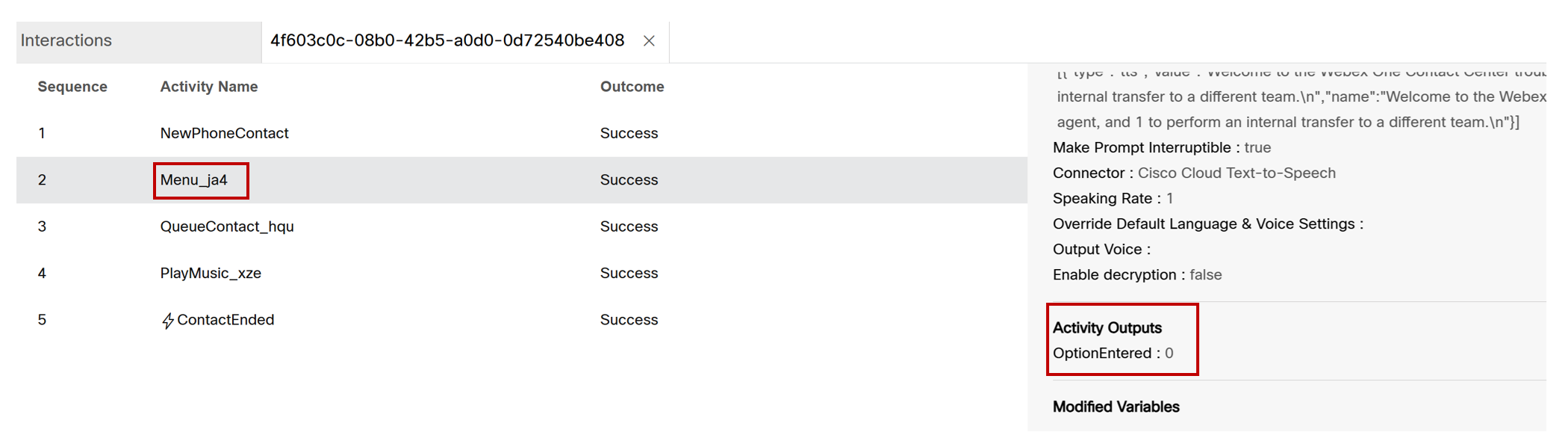Click the Modified Variables section heading
The image size is (1568, 447).
1116,407
